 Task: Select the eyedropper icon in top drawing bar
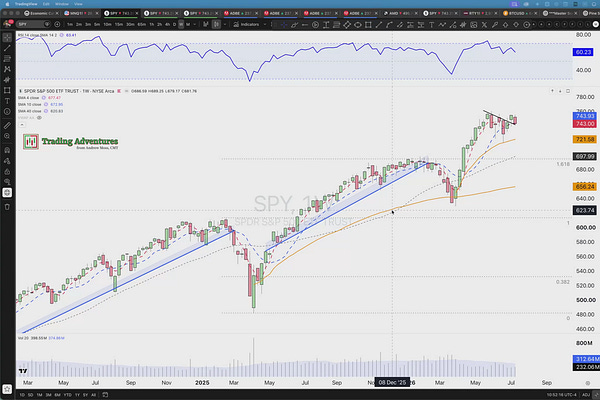click(495, 25)
